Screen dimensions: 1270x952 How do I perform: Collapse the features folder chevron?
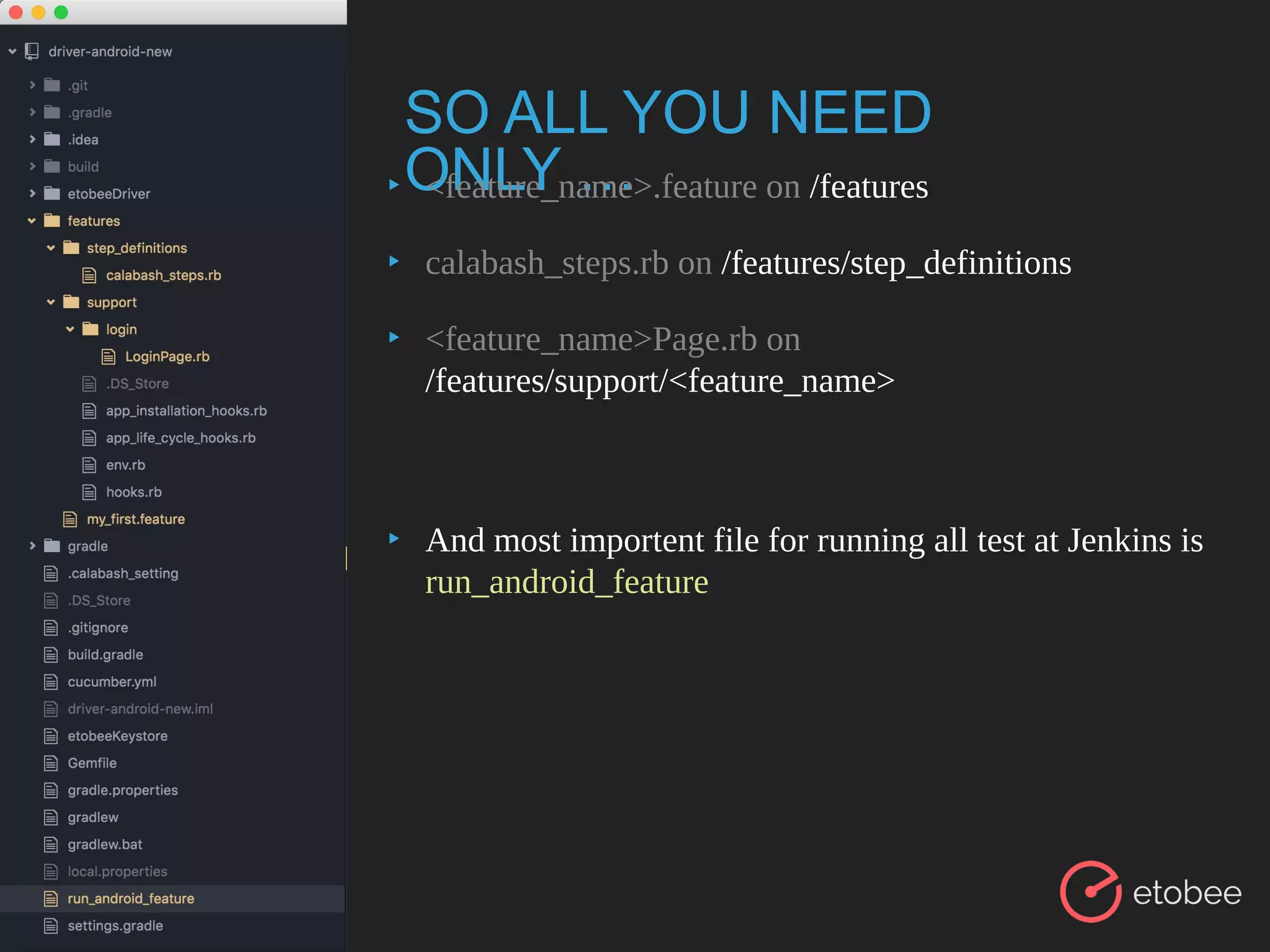coord(32,221)
